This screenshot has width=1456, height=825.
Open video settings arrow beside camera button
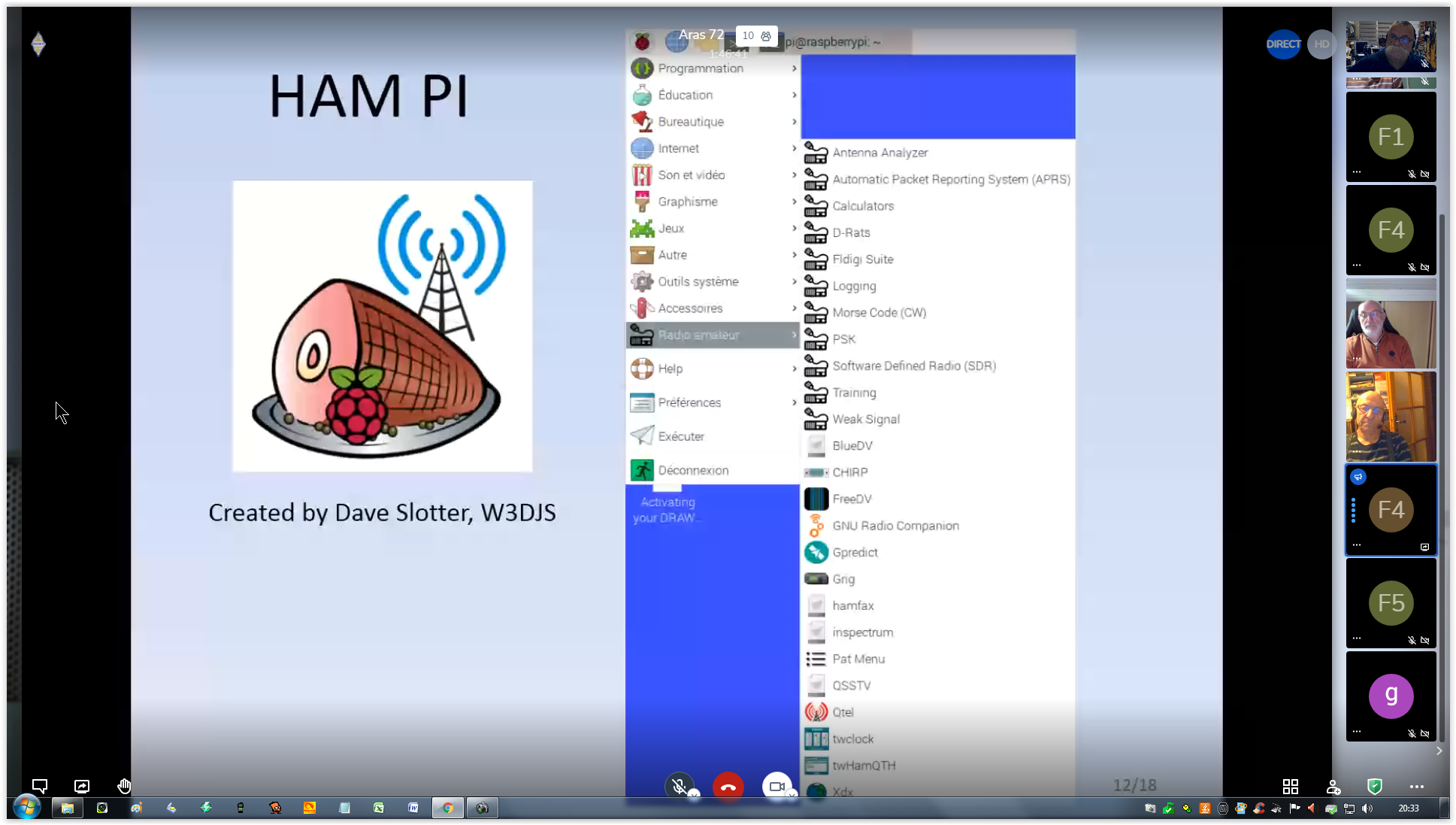pos(792,794)
